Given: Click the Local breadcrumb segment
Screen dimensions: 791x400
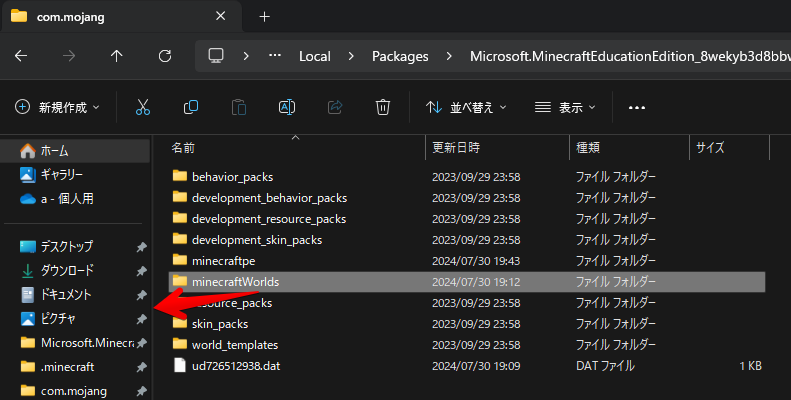Looking at the screenshot, I should pyautogui.click(x=315, y=56).
